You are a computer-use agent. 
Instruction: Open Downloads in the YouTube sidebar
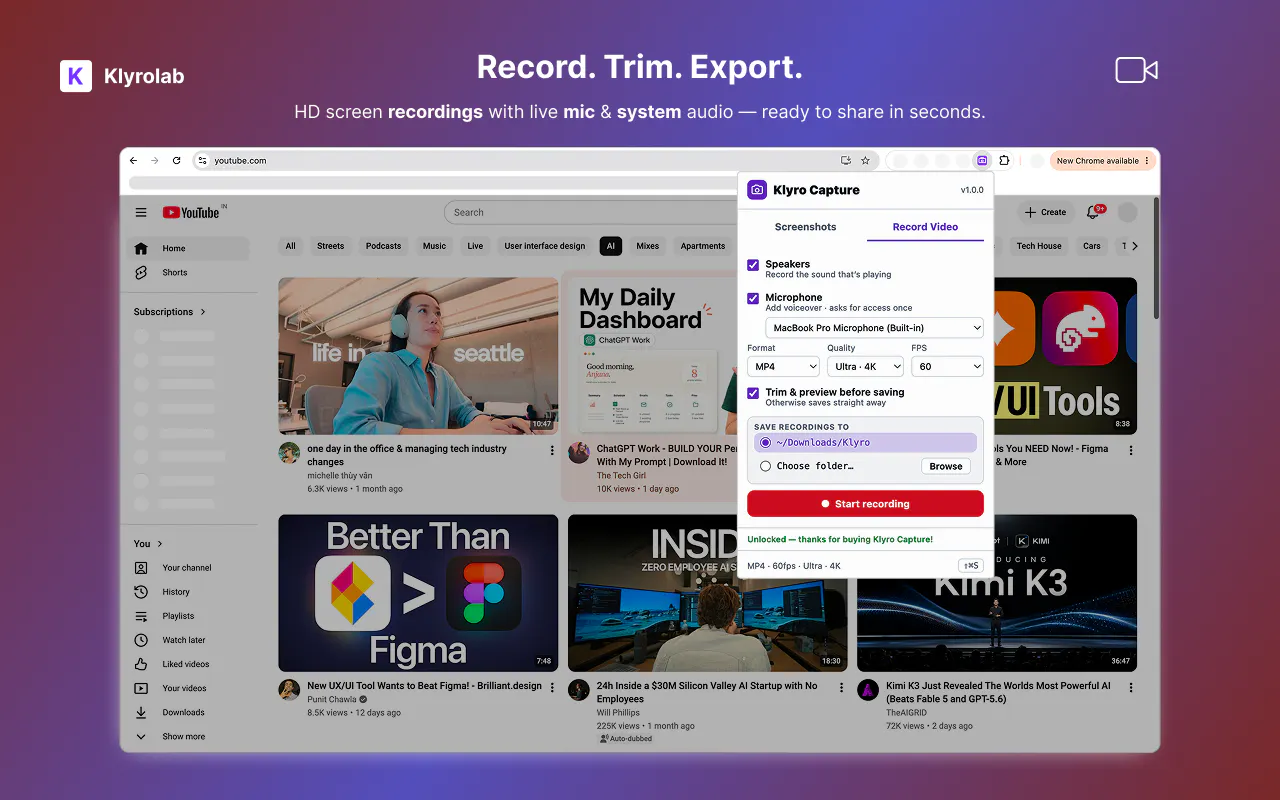pos(185,712)
